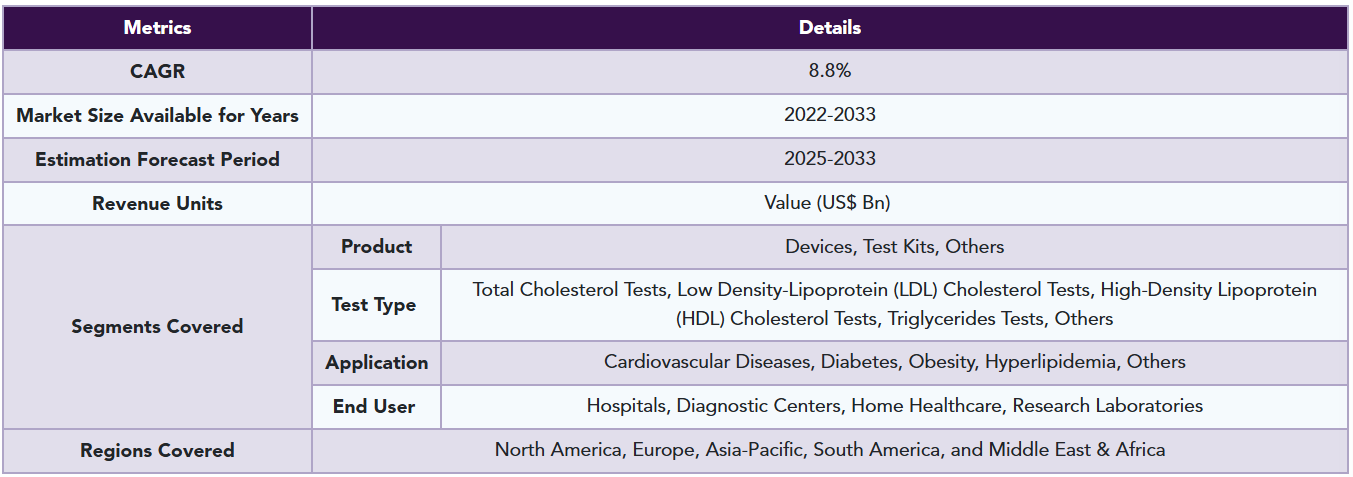This screenshot has width=1353, height=477.
Task: Select the Revenue Units label
Action: coord(157,204)
